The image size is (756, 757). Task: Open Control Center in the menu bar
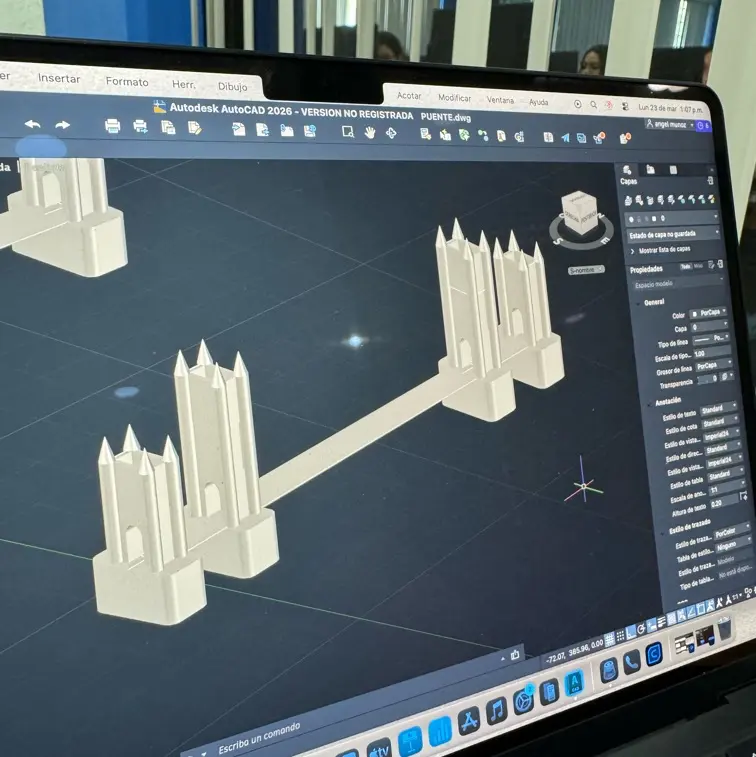(625, 106)
